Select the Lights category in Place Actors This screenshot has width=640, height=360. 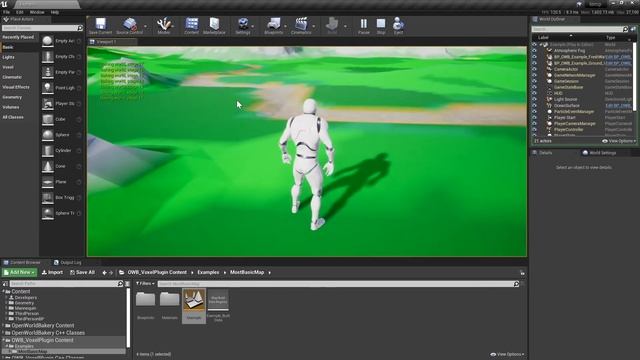tap(9, 57)
